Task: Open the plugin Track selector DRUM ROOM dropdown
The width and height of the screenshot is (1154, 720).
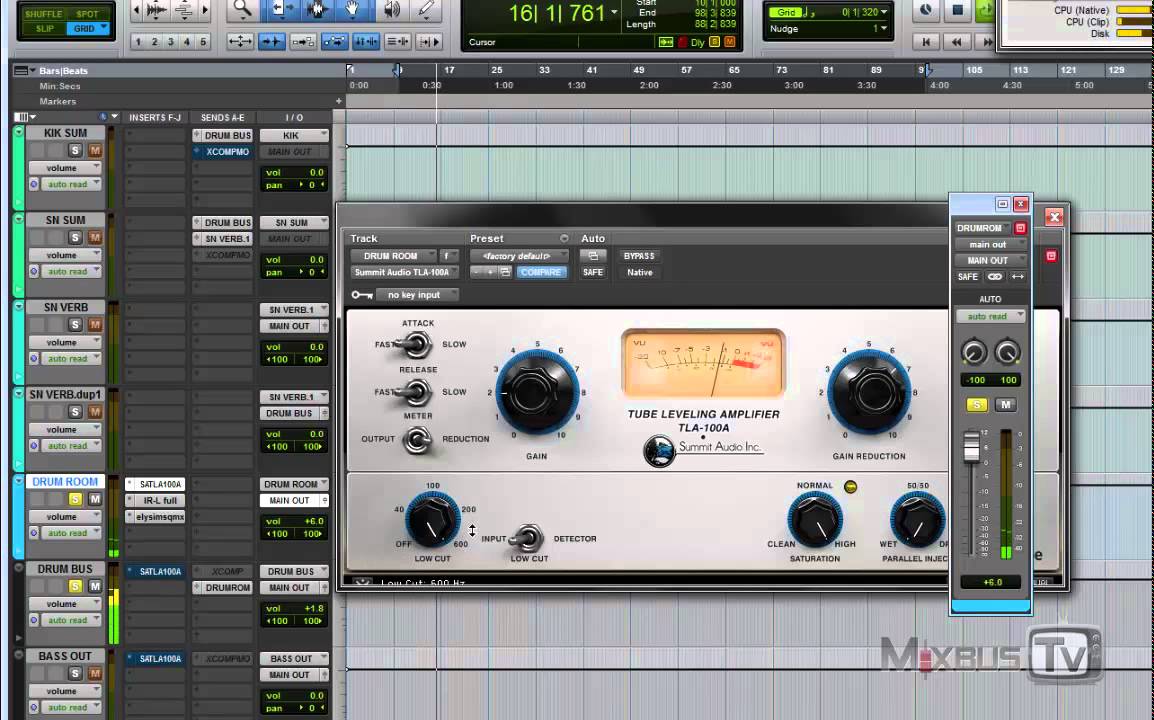Action: (394, 255)
